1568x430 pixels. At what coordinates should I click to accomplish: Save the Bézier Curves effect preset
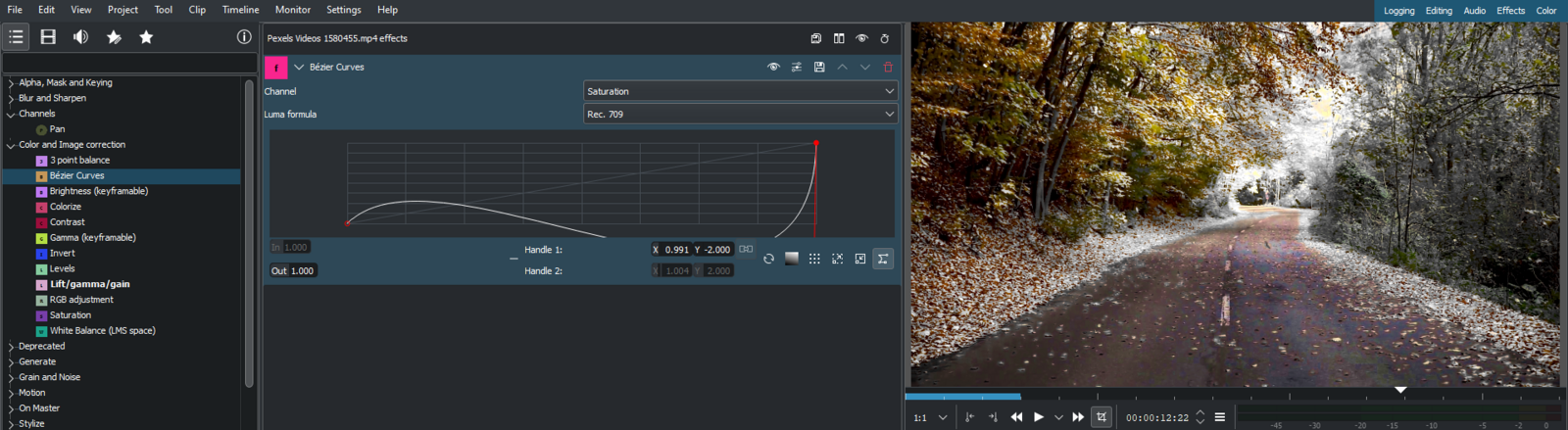[x=819, y=68]
